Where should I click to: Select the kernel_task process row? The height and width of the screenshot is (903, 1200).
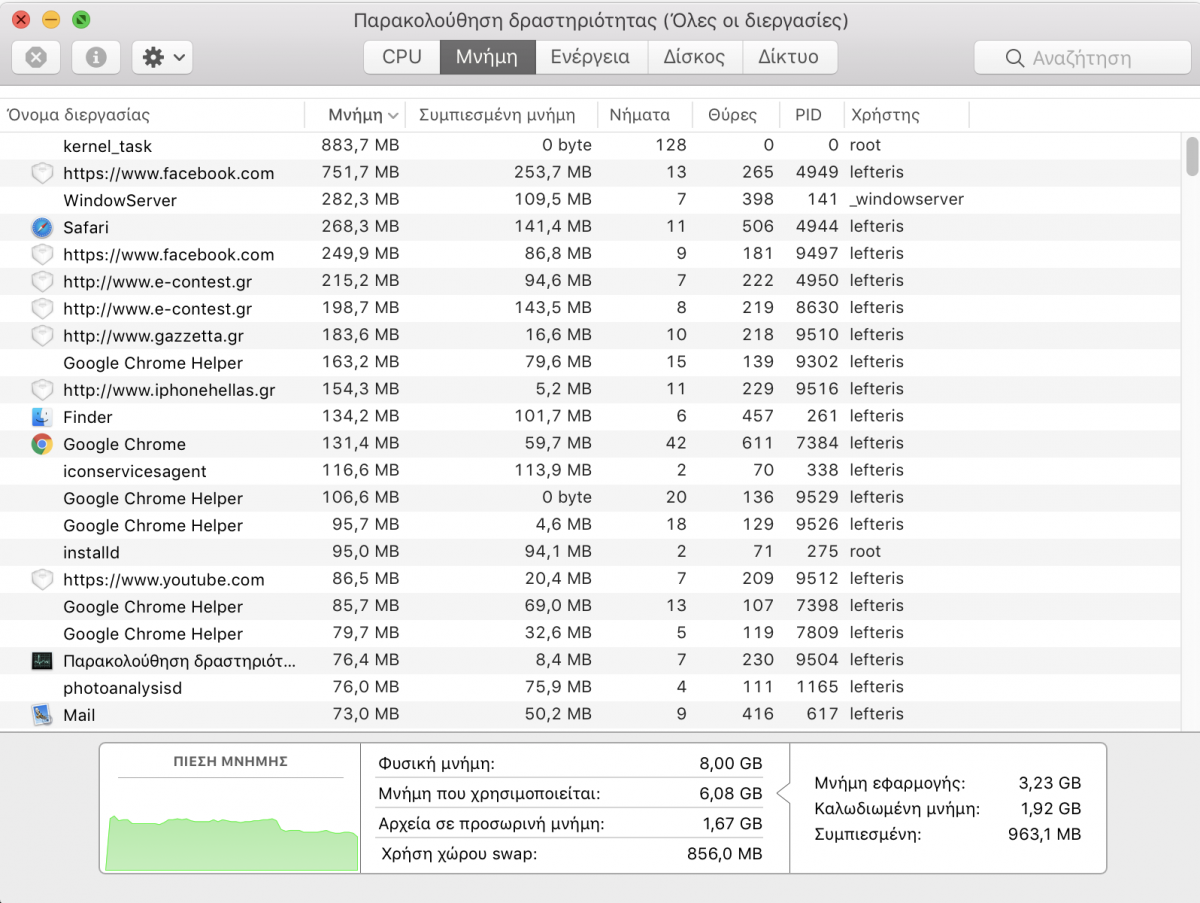[591, 146]
